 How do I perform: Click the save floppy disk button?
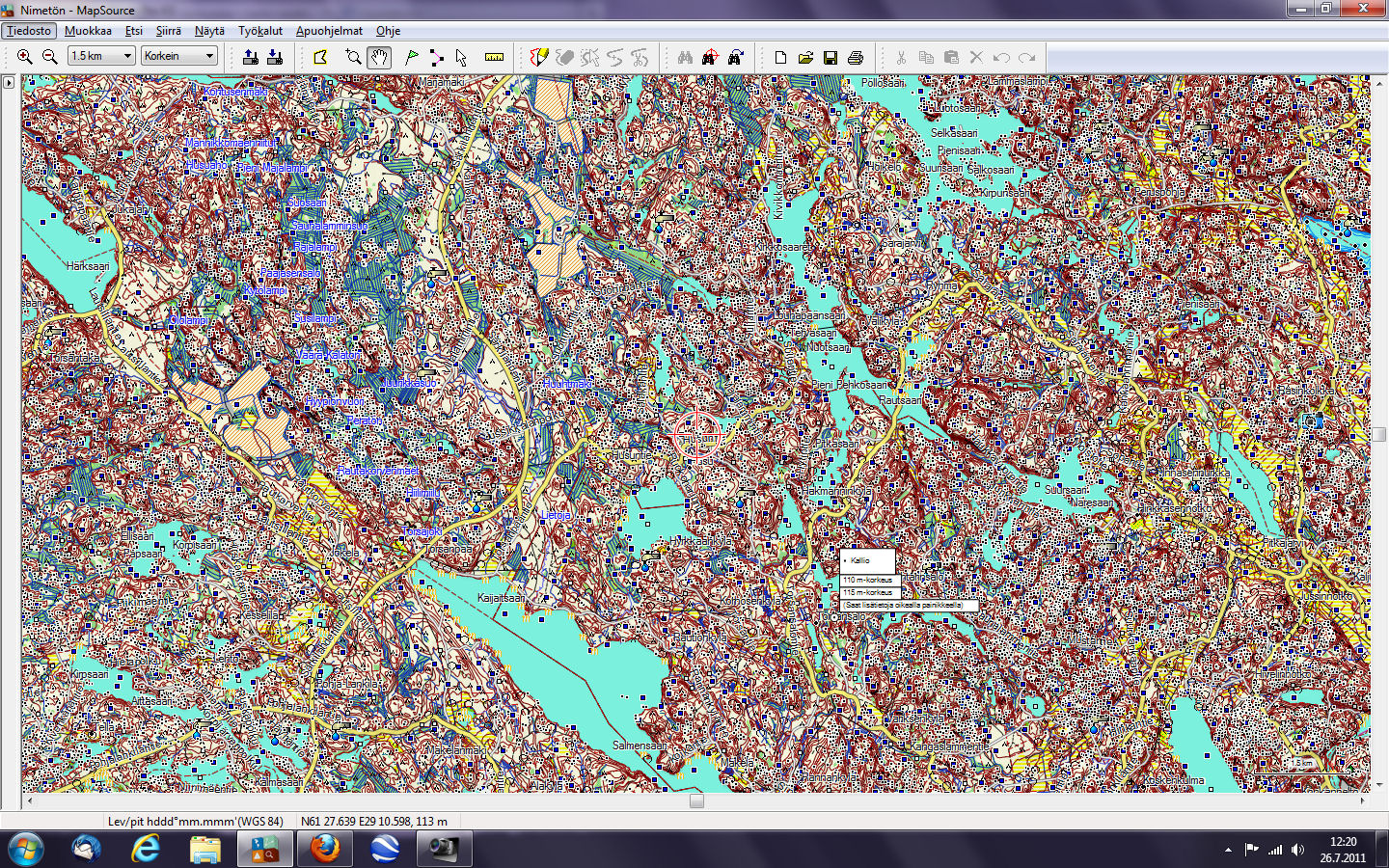coord(830,57)
